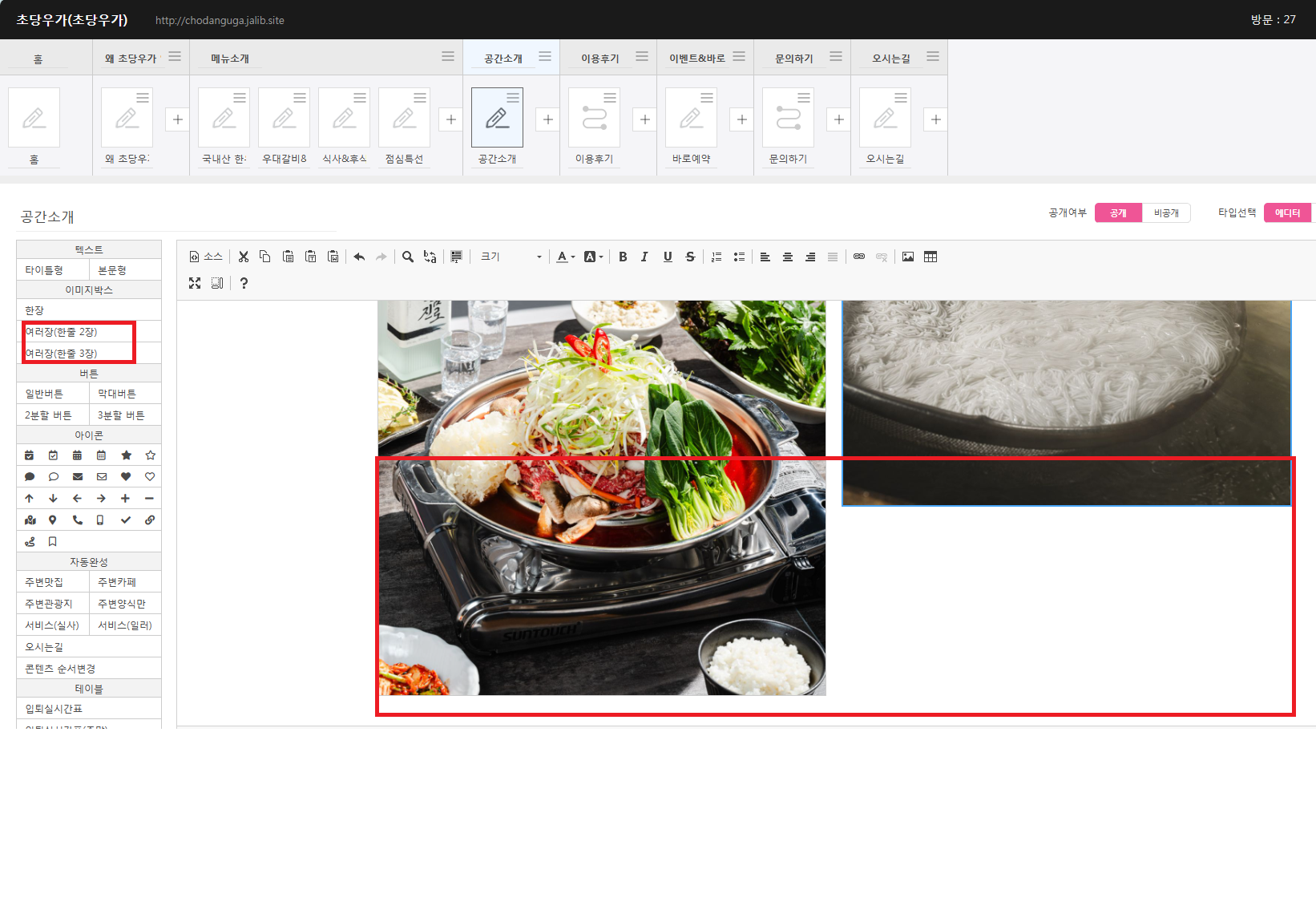Toggle bold formatting
The width and height of the screenshot is (1316, 902).
623,257
